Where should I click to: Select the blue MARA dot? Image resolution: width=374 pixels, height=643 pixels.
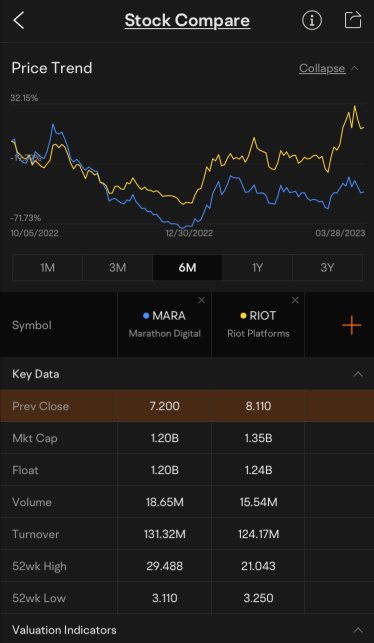click(146, 316)
